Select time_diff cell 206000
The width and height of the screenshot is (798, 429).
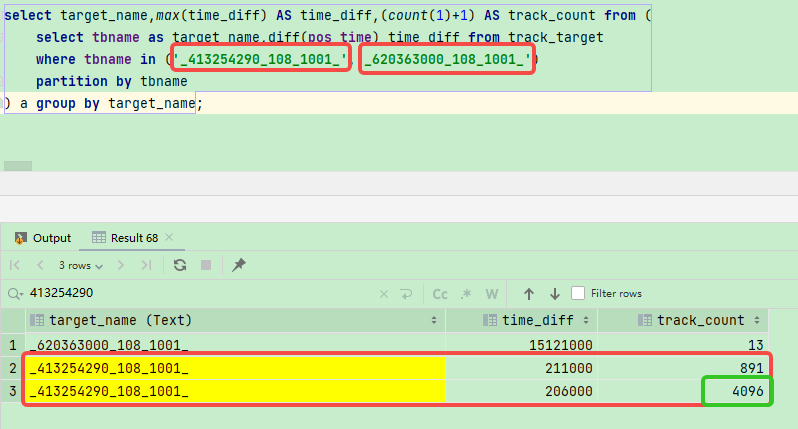pos(522,391)
